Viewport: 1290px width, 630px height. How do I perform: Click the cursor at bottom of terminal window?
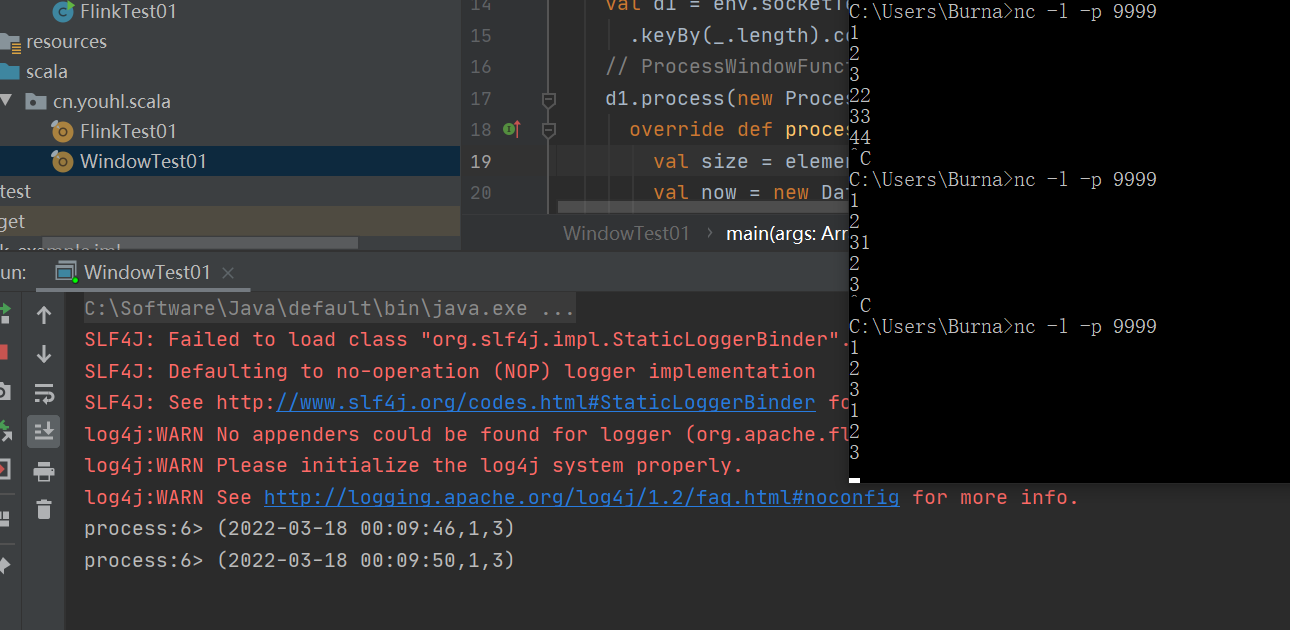pyautogui.click(x=854, y=479)
